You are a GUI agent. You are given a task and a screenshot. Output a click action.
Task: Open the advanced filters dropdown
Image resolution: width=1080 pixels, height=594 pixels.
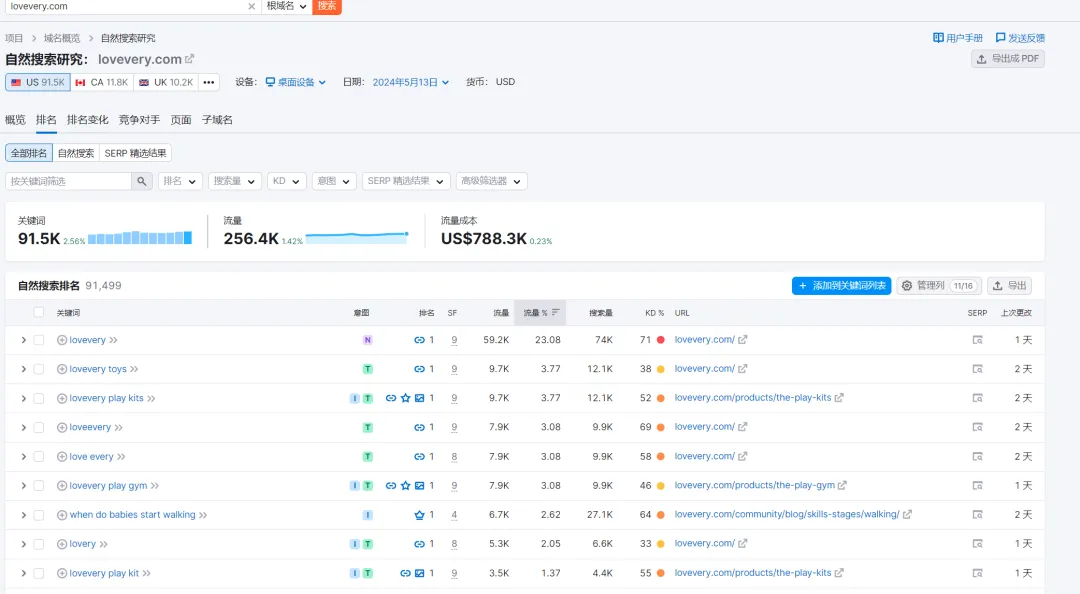click(x=491, y=181)
